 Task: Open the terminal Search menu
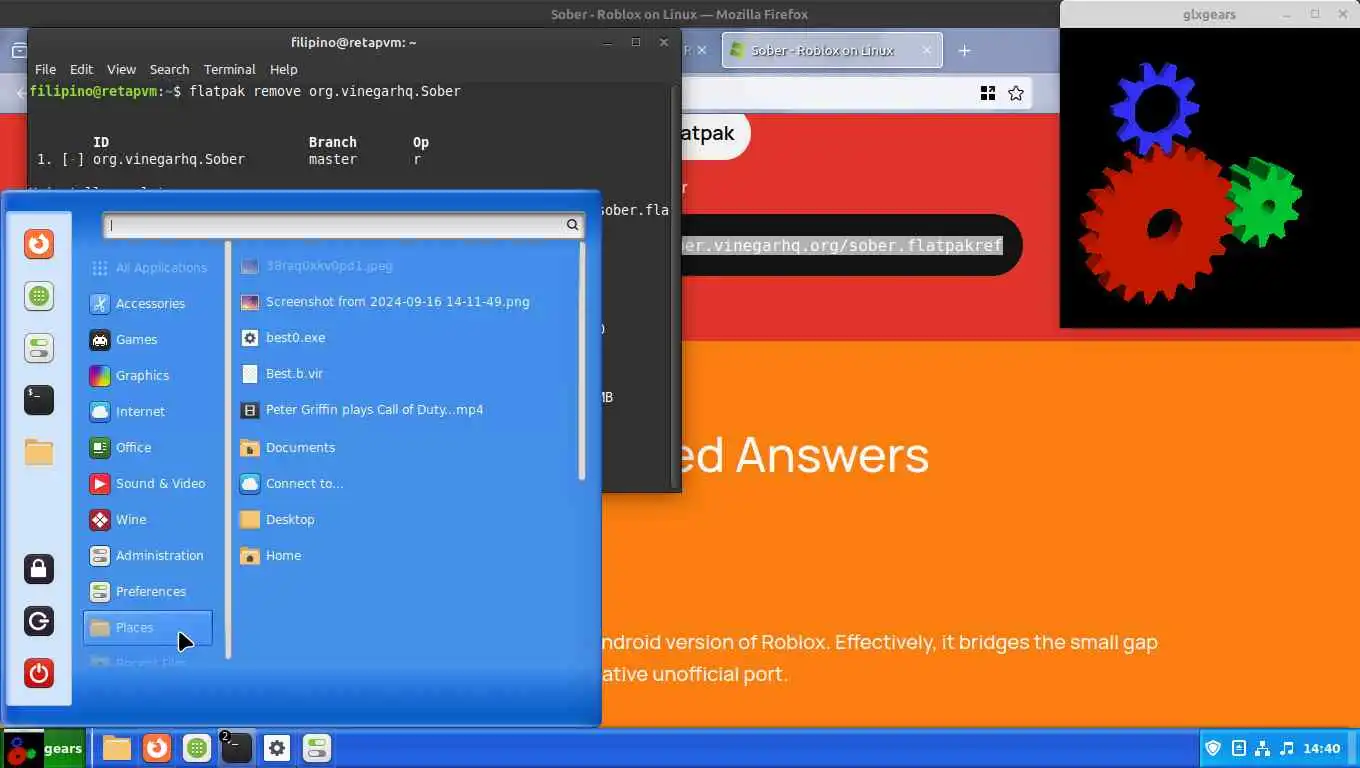click(x=169, y=69)
